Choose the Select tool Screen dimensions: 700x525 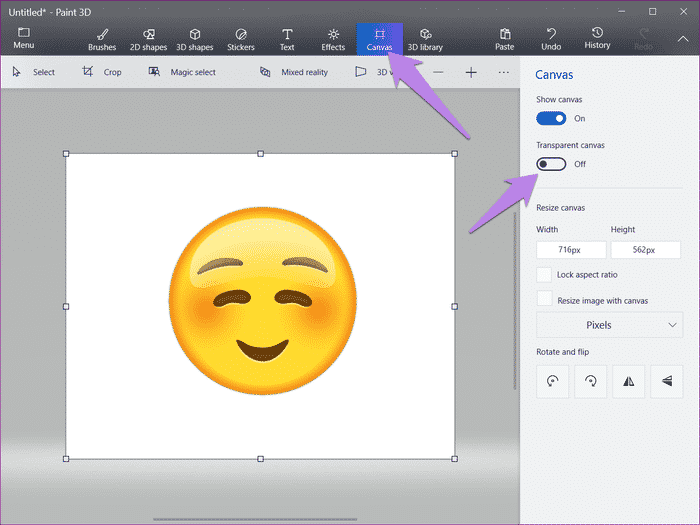click(34, 72)
